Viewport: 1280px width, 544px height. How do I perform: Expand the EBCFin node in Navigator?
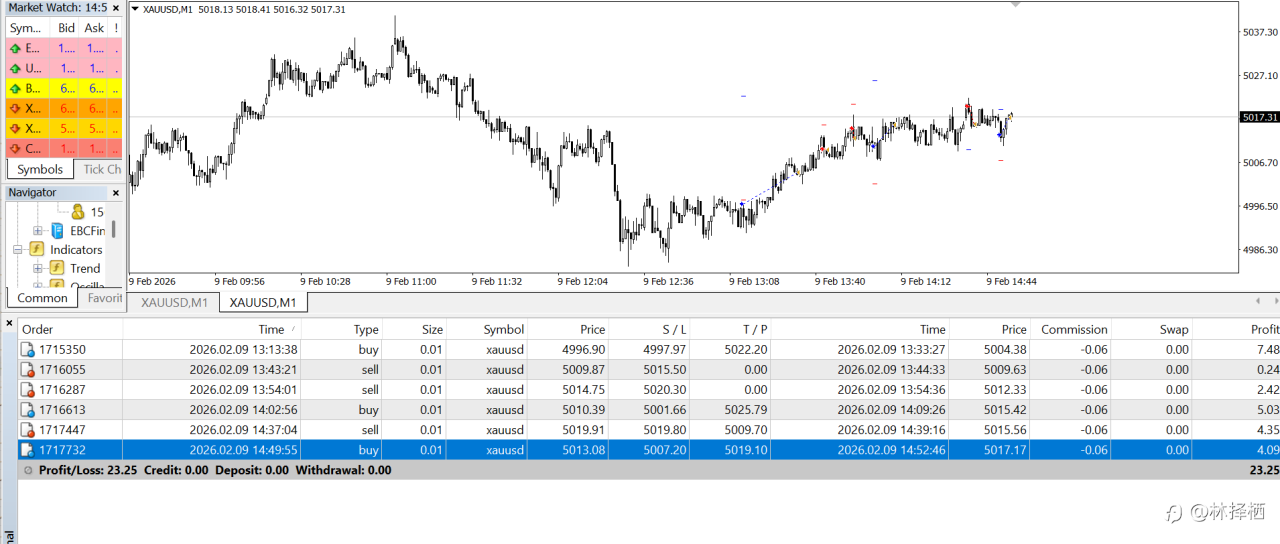37,231
